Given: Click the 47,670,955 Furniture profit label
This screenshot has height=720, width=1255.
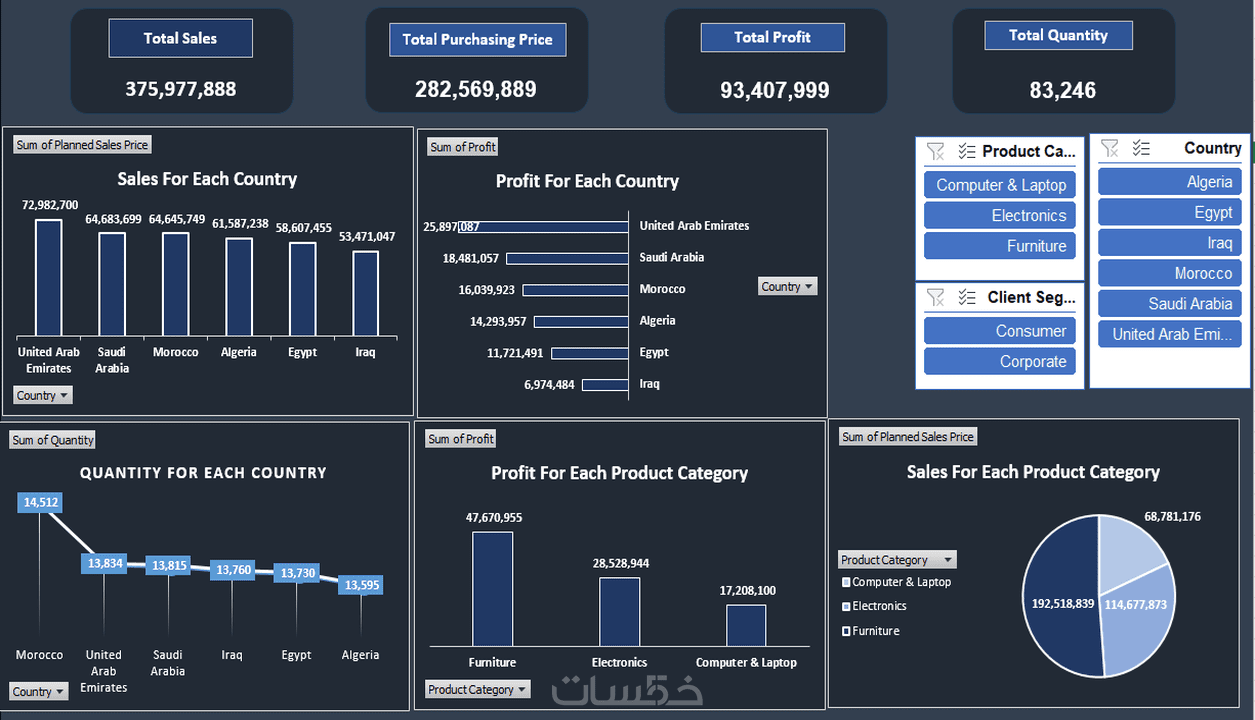Looking at the screenshot, I should coord(494,518).
